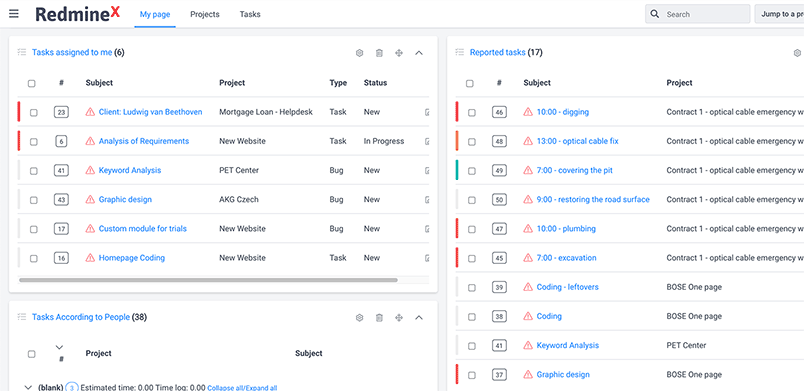Image resolution: width=804 pixels, height=391 pixels.
Task: Open the Tasks assigned to me link
Action: click(72, 52)
